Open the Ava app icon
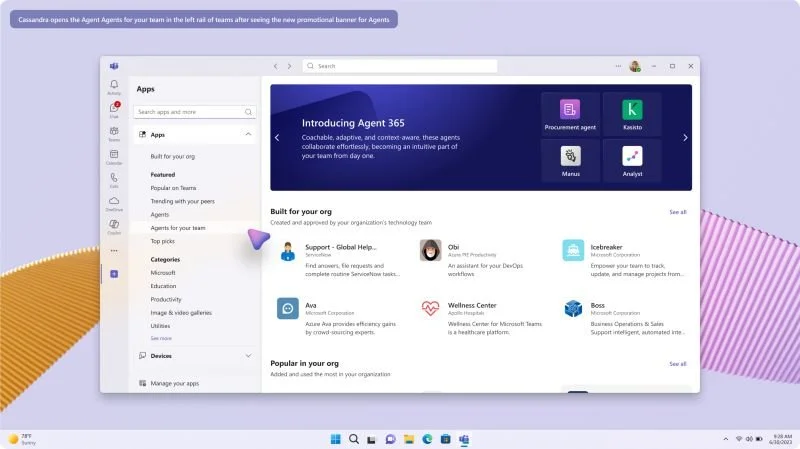800x449 pixels. click(x=288, y=309)
